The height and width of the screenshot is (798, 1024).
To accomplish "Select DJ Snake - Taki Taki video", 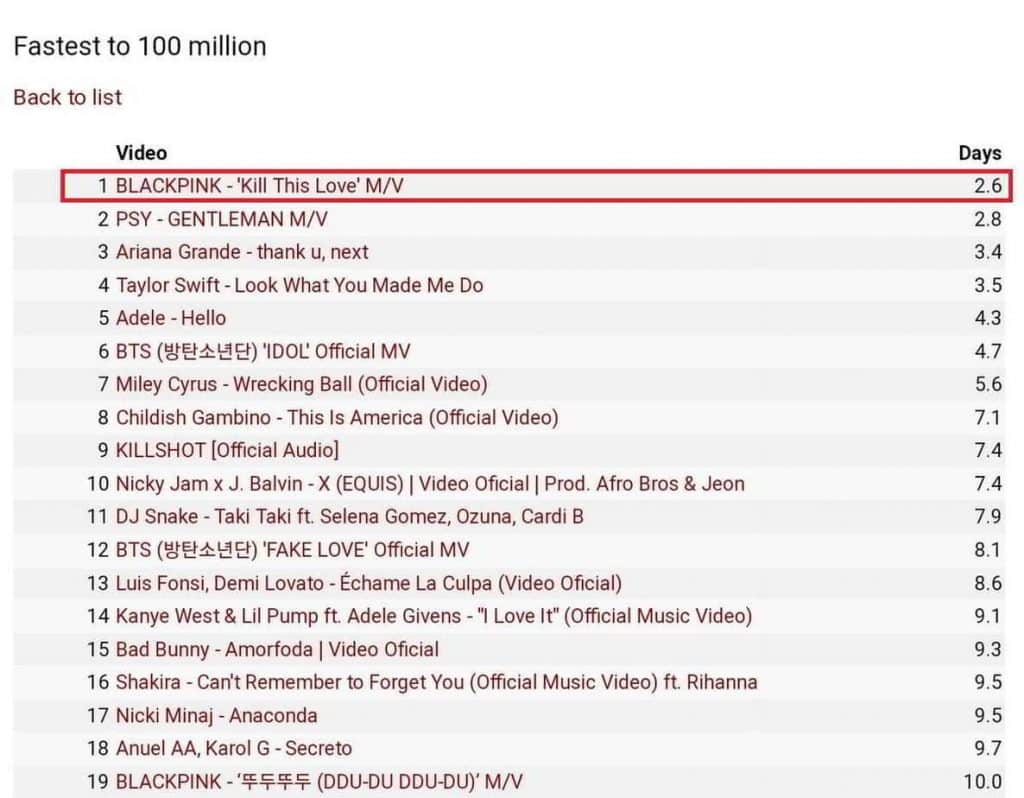I will [350, 517].
